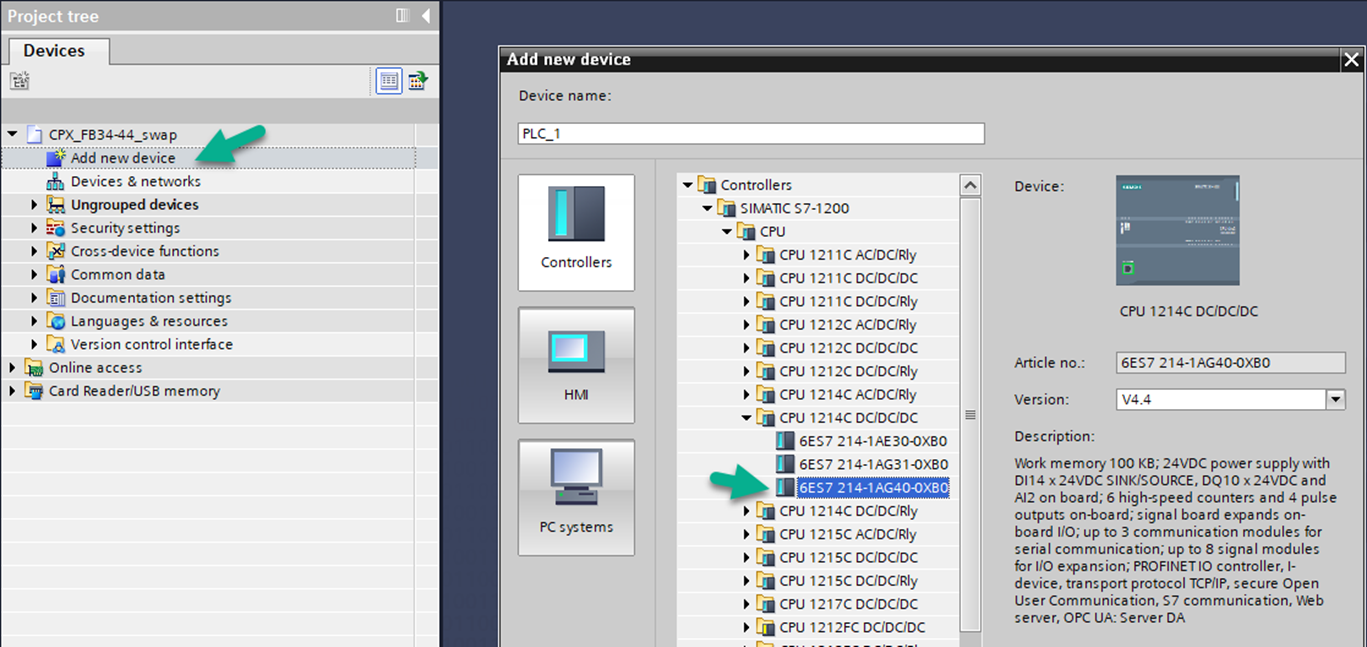Expand Languages & resources node
Image resolution: width=1367 pixels, height=647 pixels.
click(34, 321)
